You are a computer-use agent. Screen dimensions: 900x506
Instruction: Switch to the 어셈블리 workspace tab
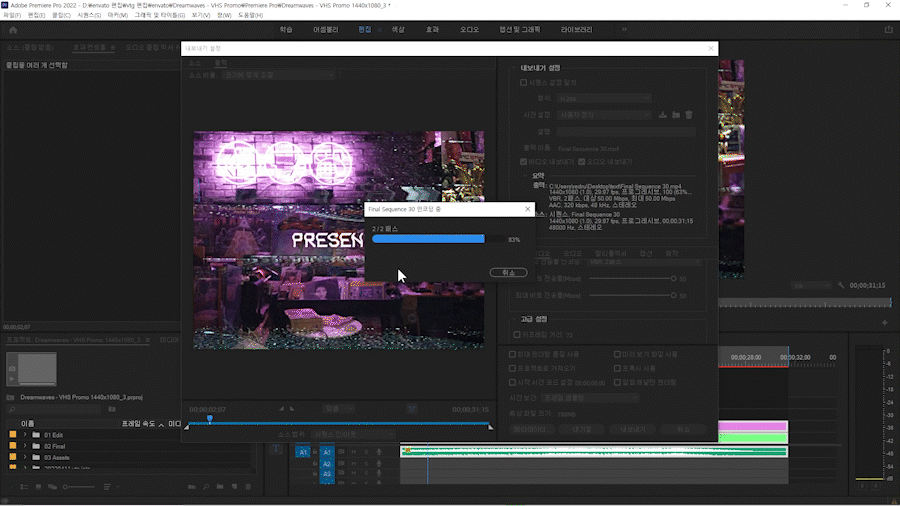(x=325, y=29)
